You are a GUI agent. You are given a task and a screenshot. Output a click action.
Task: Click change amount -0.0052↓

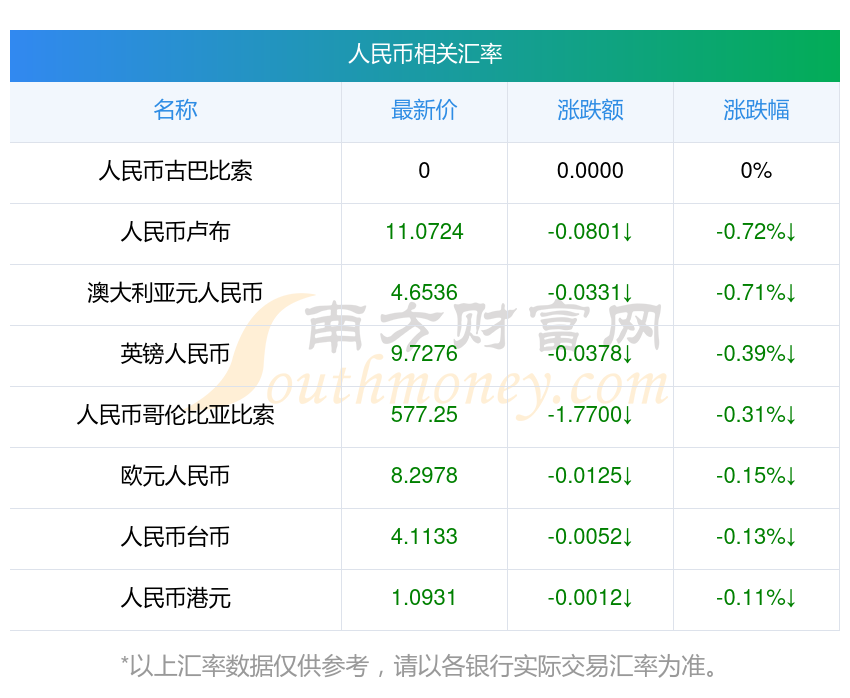pos(590,537)
